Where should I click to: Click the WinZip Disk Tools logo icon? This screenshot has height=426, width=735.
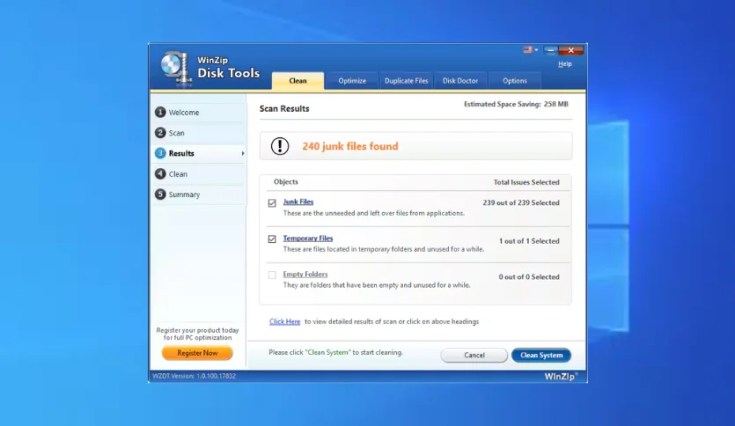pos(177,68)
